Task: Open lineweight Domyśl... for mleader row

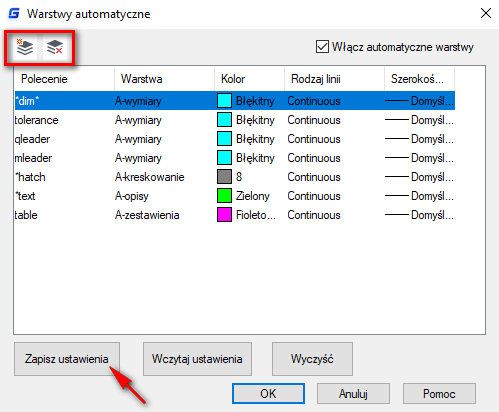Action: (x=419, y=158)
